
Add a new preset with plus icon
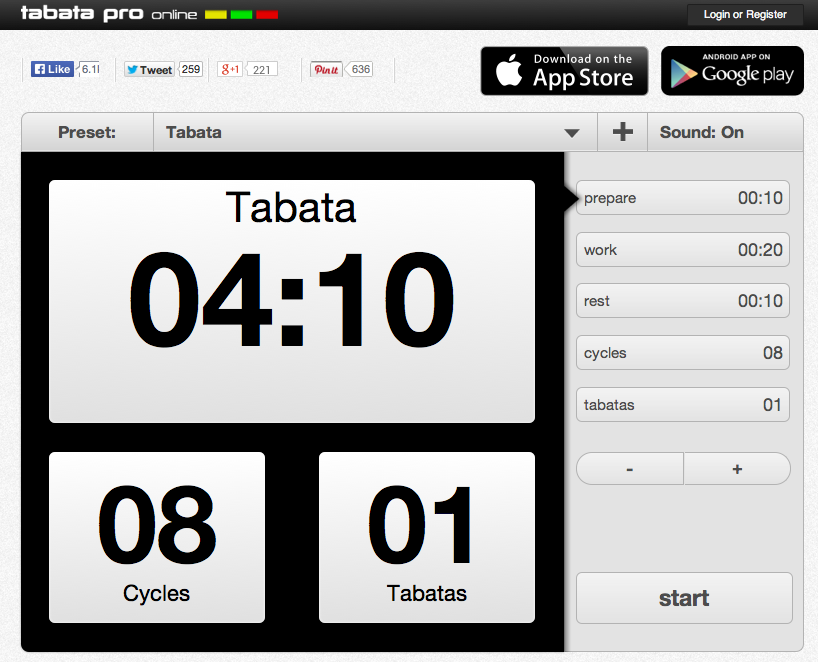(x=622, y=132)
